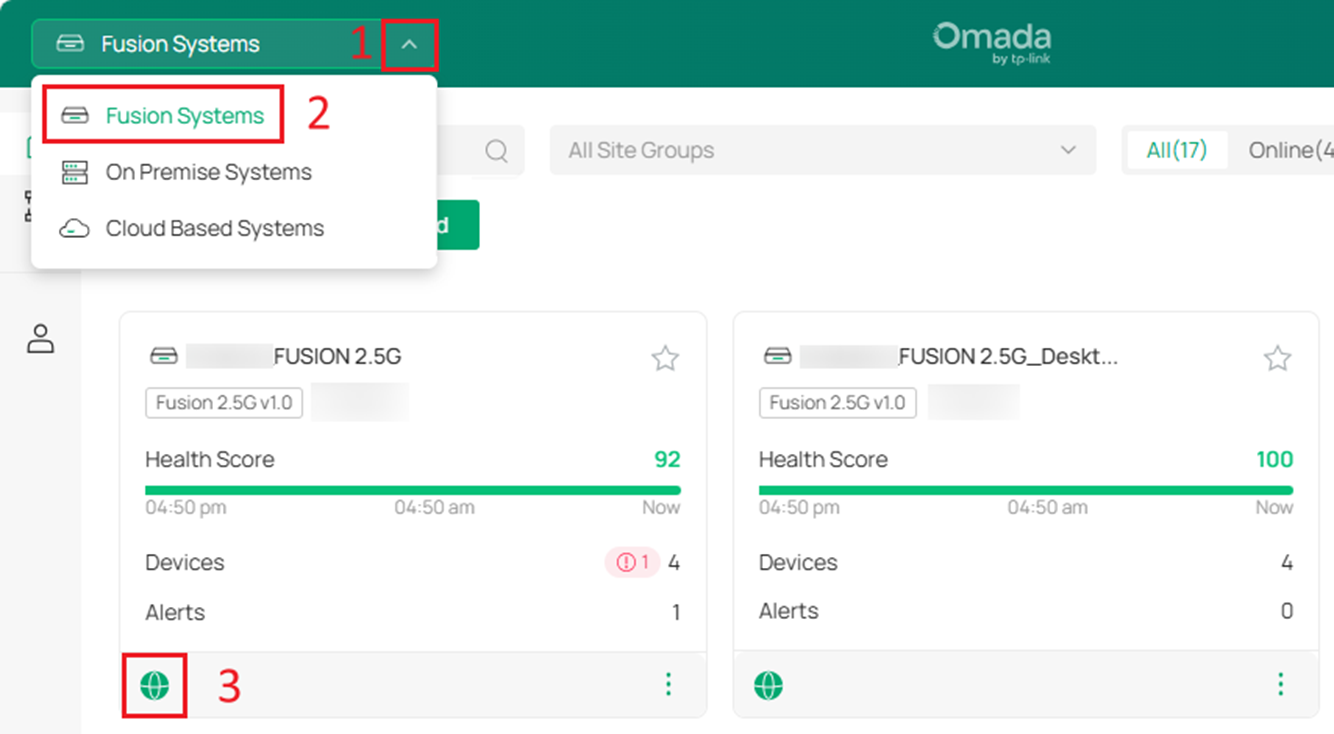Image resolution: width=1334 pixels, height=734 pixels.
Task: Click the "Health Score" label on the score 92 card
Action: pos(210,459)
